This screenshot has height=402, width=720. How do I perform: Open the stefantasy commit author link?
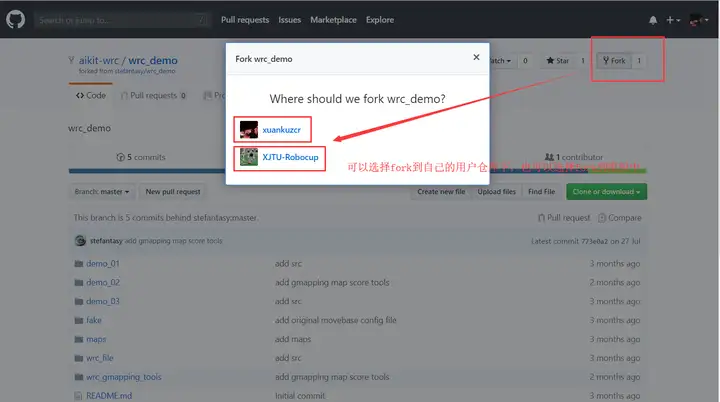[106, 241]
